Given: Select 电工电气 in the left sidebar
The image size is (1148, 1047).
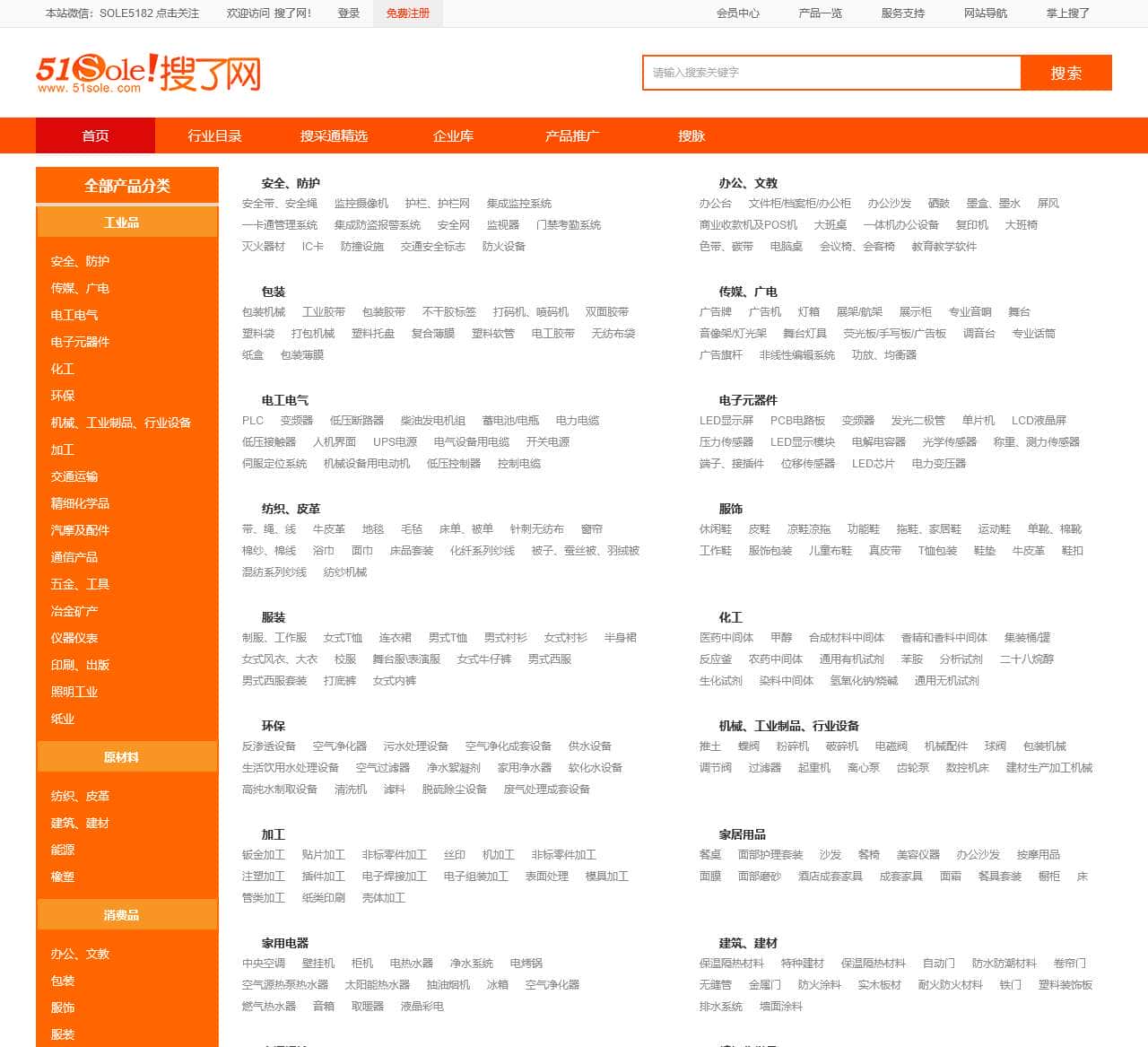Looking at the screenshot, I should tap(74, 315).
